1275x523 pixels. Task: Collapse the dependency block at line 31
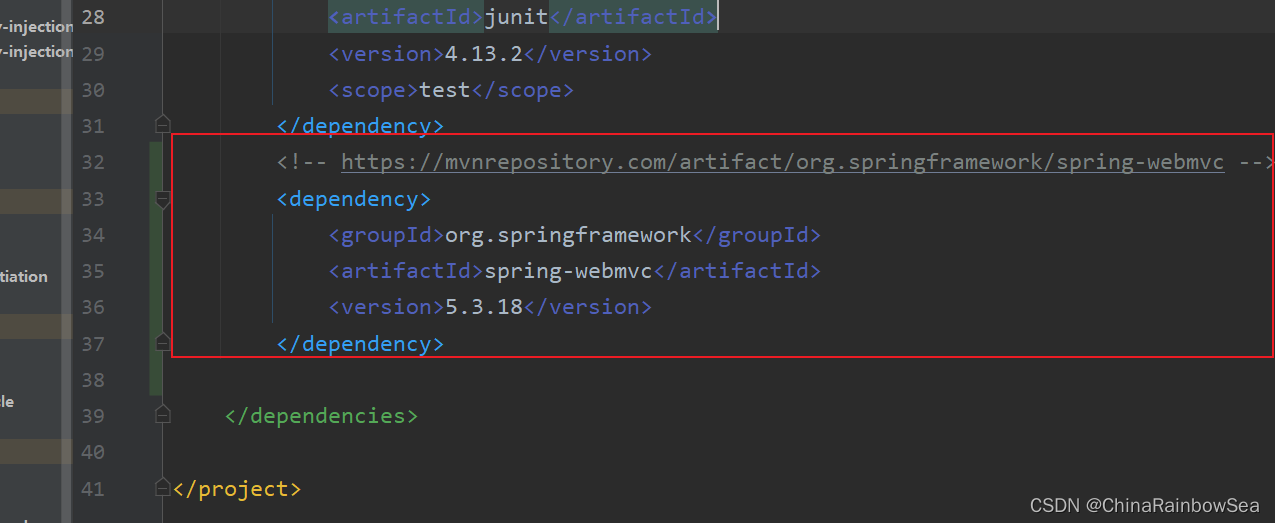click(x=162, y=125)
